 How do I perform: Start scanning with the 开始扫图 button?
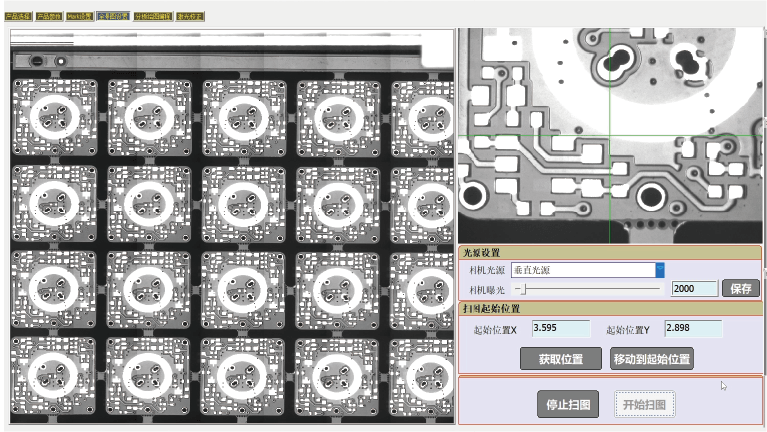(x=645, y=405)
